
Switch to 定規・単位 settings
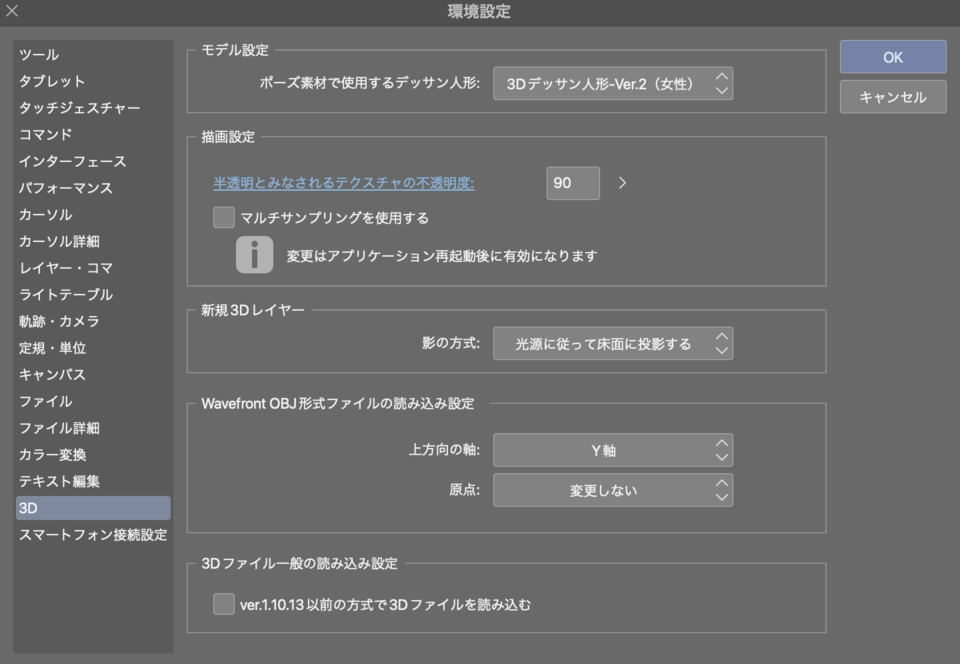[x=93, y=348]
